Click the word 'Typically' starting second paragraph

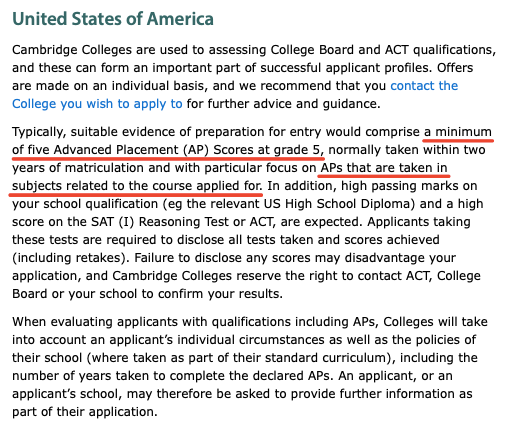tap(37, 132)
